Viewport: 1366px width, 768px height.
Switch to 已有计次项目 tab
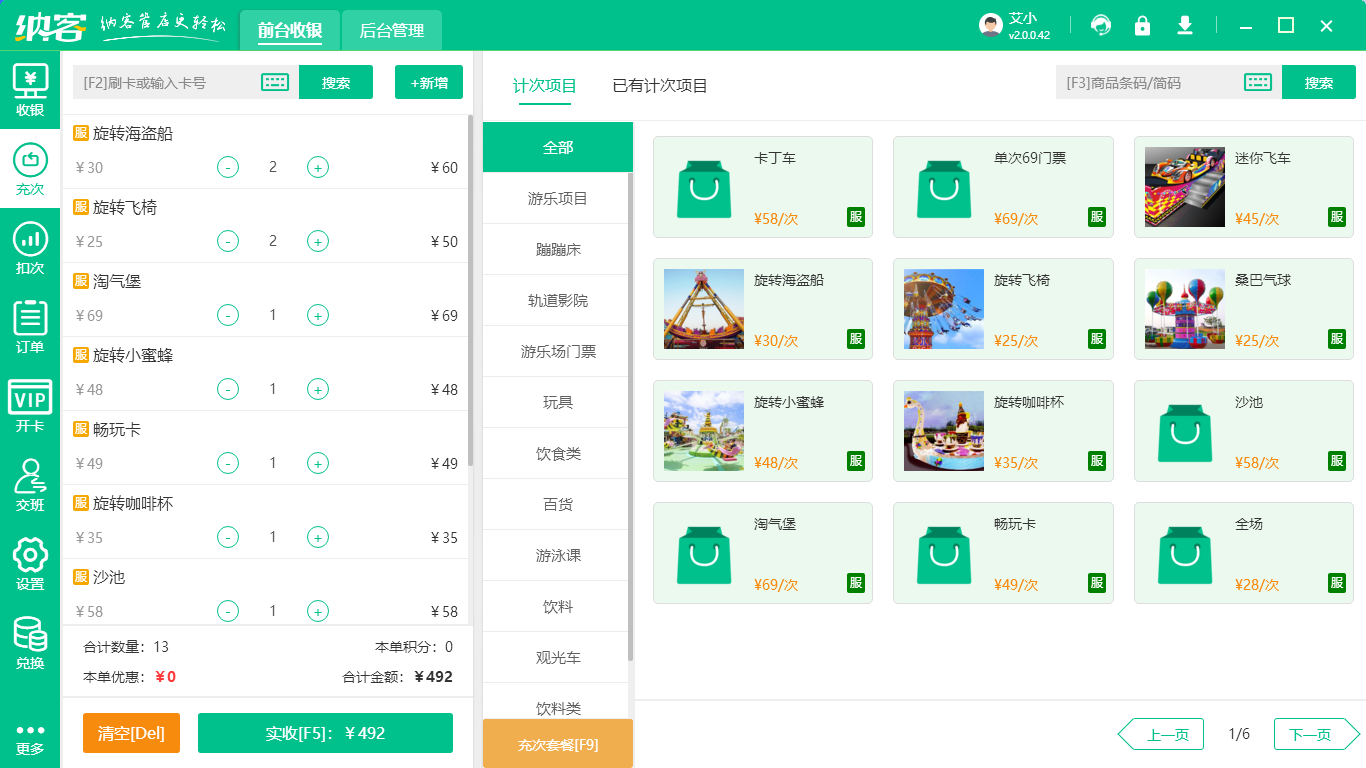660,86
